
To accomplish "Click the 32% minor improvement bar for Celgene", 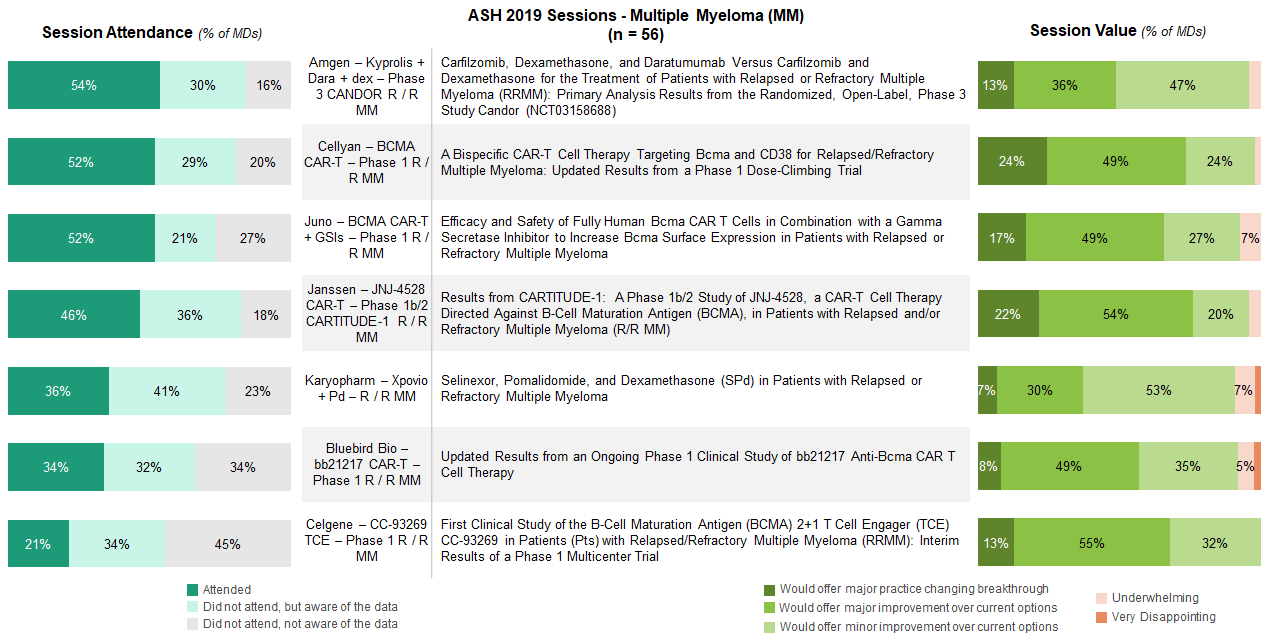I will [1215, 543].
